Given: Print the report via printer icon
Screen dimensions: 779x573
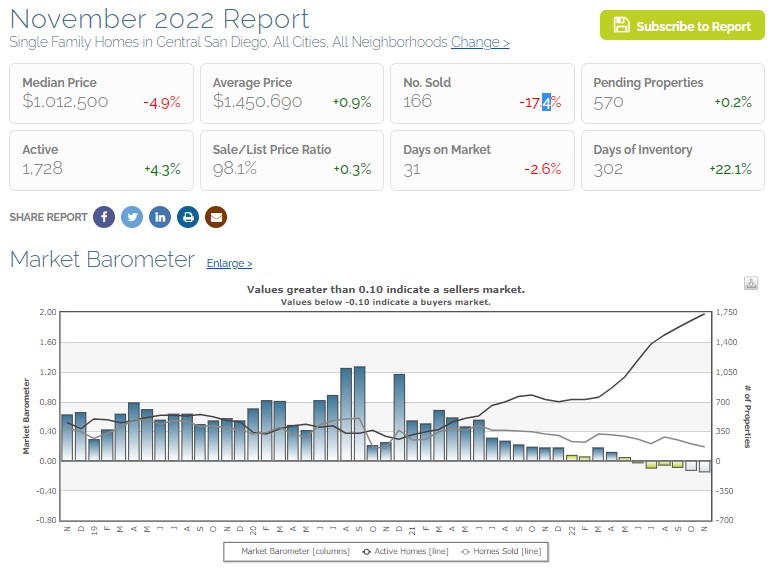Looking at the screenshot, I should [x=188, y=217].
